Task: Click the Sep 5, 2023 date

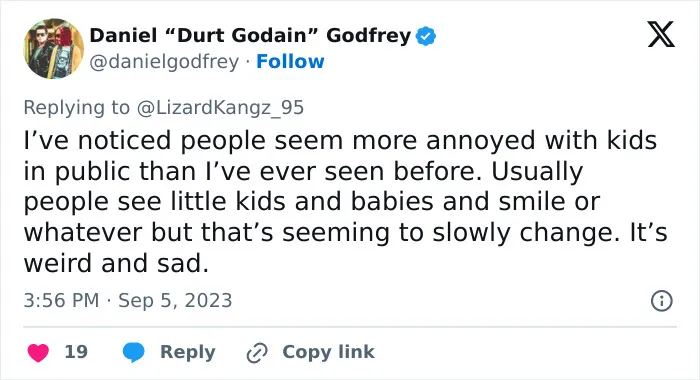Action: (x=175, y=301)
